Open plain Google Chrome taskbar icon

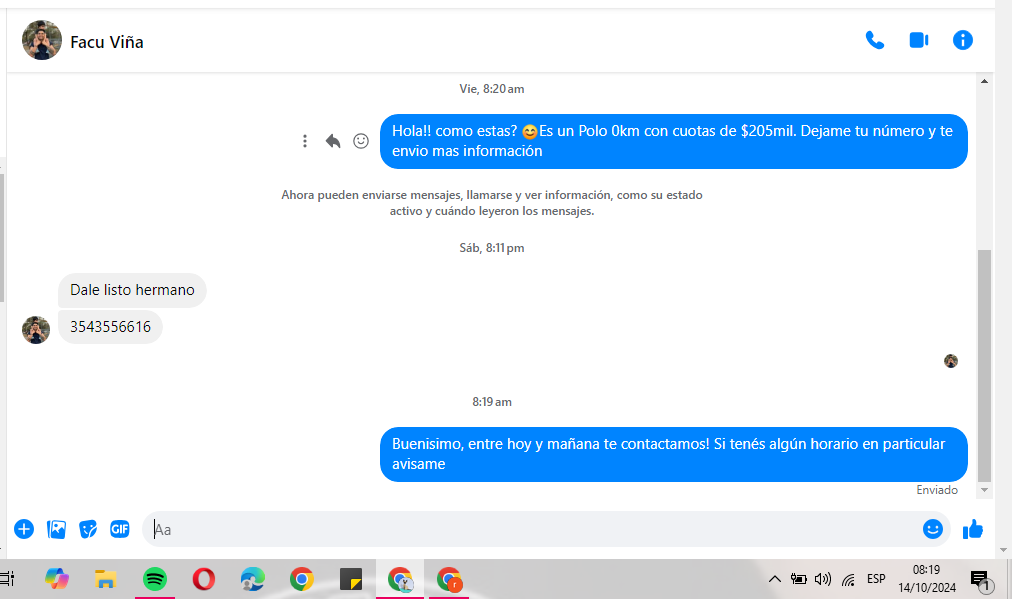pos(301,579)
